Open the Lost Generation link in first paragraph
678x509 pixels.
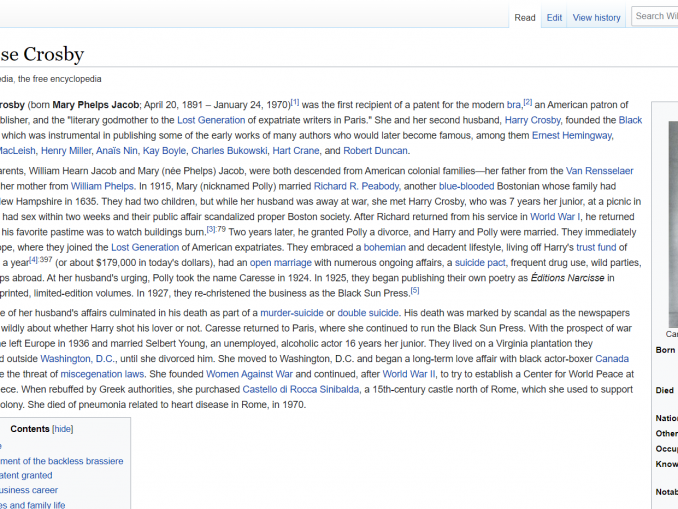tap(211, 120)
